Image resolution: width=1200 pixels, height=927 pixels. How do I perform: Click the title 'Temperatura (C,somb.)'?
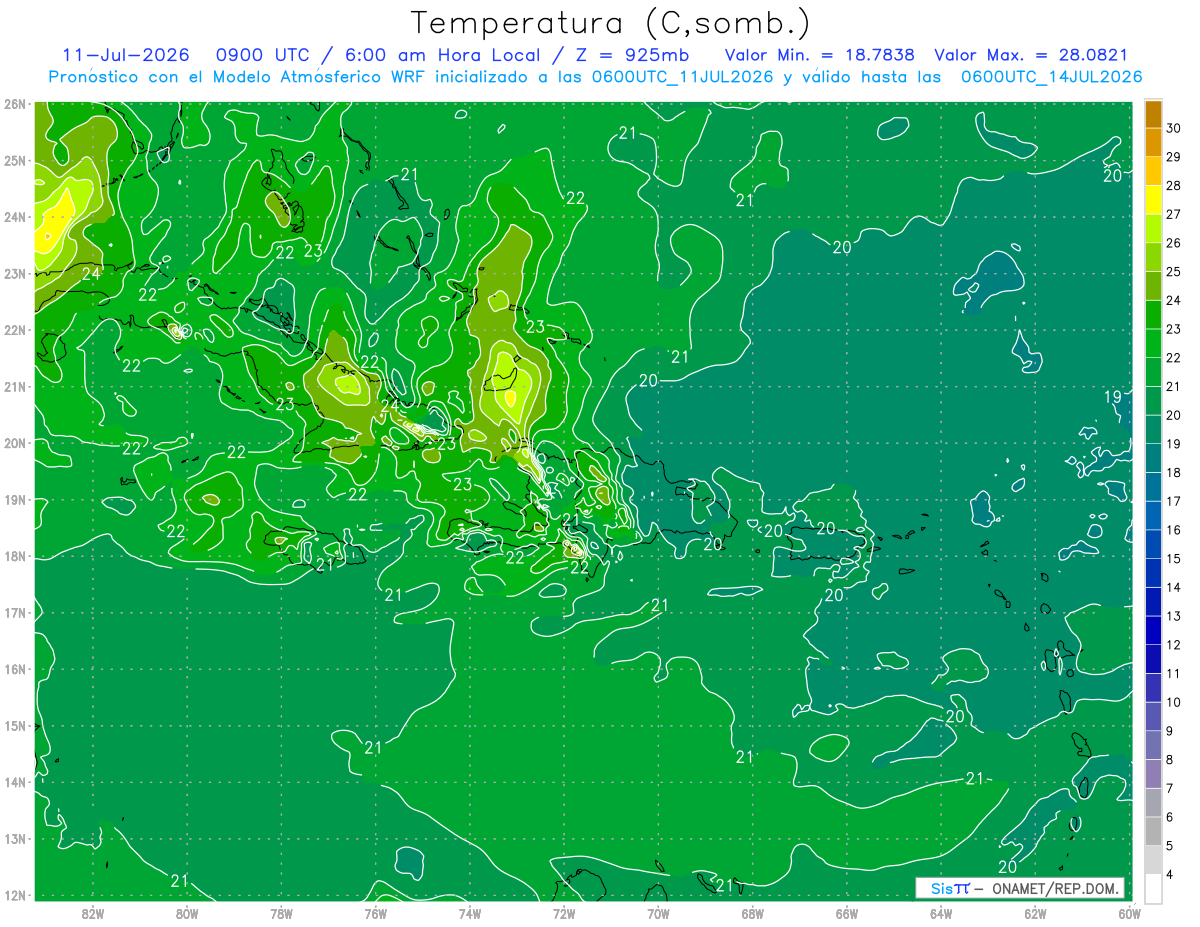(x=611, y=23)
